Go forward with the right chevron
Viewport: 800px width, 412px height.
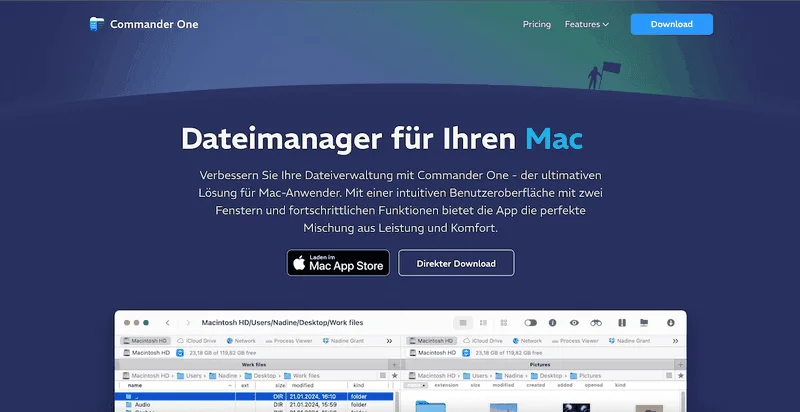tap(188, 323)
